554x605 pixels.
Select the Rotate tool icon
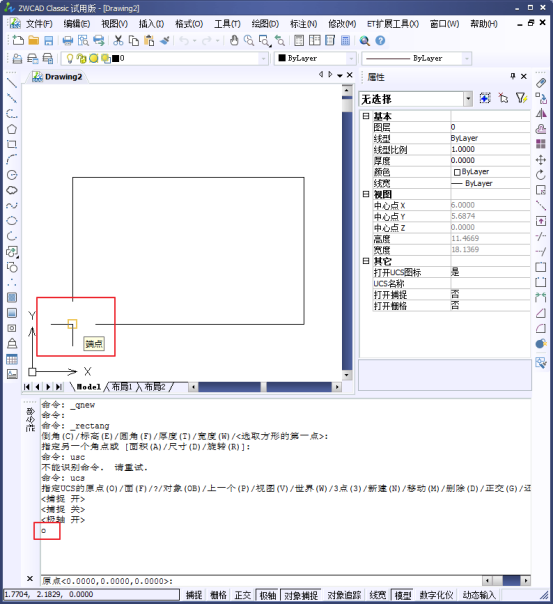(x=541, y=175)
